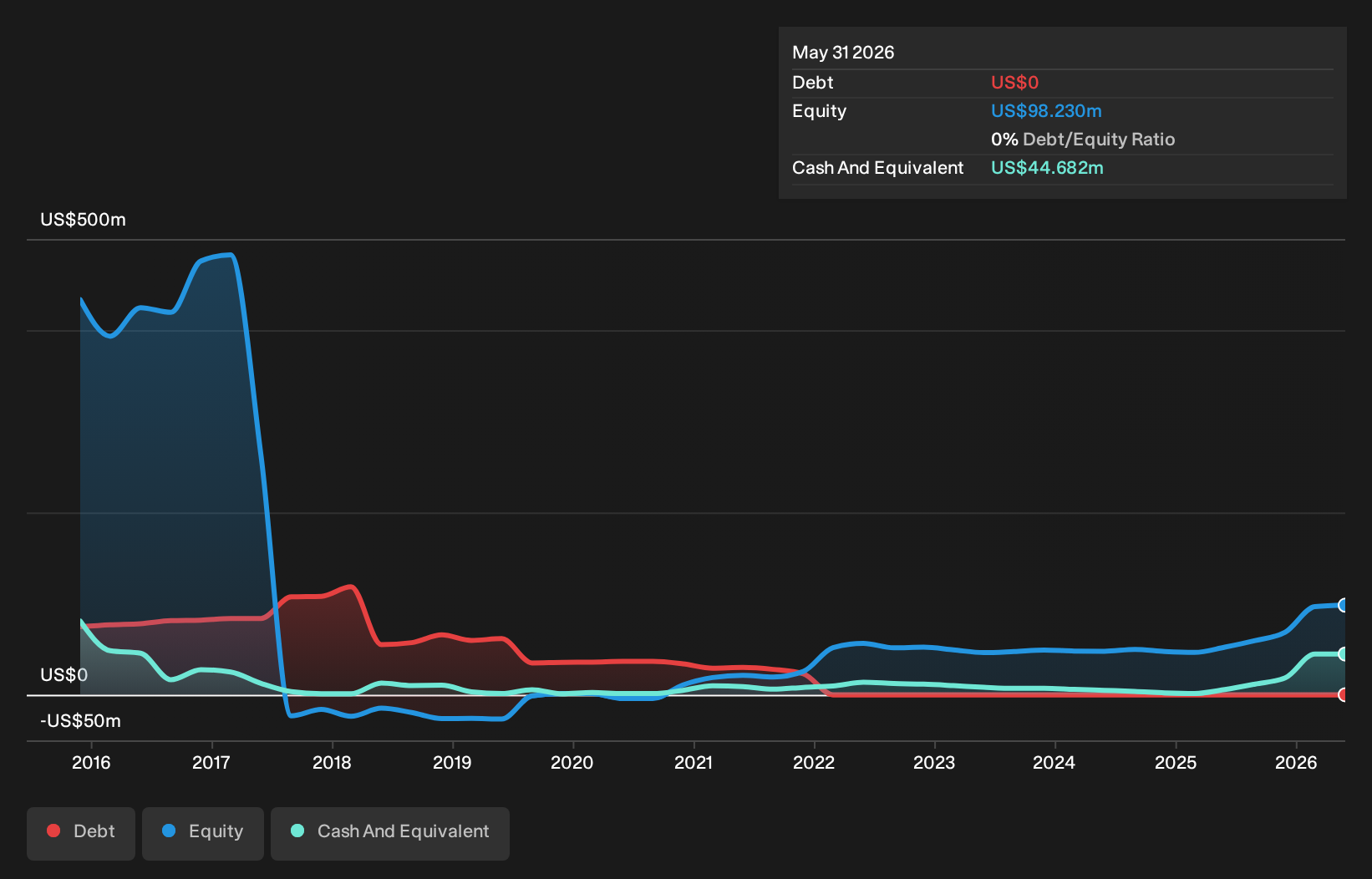The width and height of the screenshot is (1372, 879).
Task: Click the red US$0 debt value in tooltip
Action: (x=1014, y=83)
